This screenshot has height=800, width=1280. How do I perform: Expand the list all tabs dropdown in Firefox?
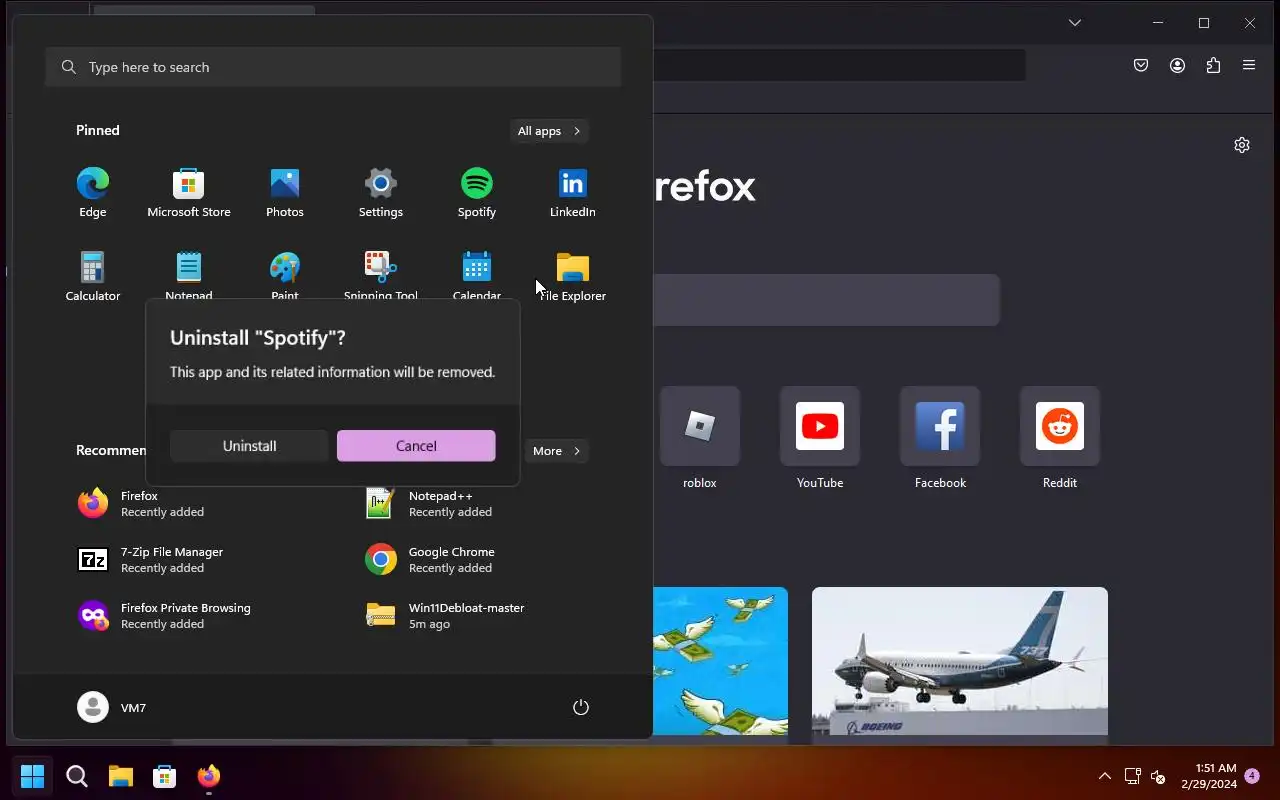point(1075,22)
